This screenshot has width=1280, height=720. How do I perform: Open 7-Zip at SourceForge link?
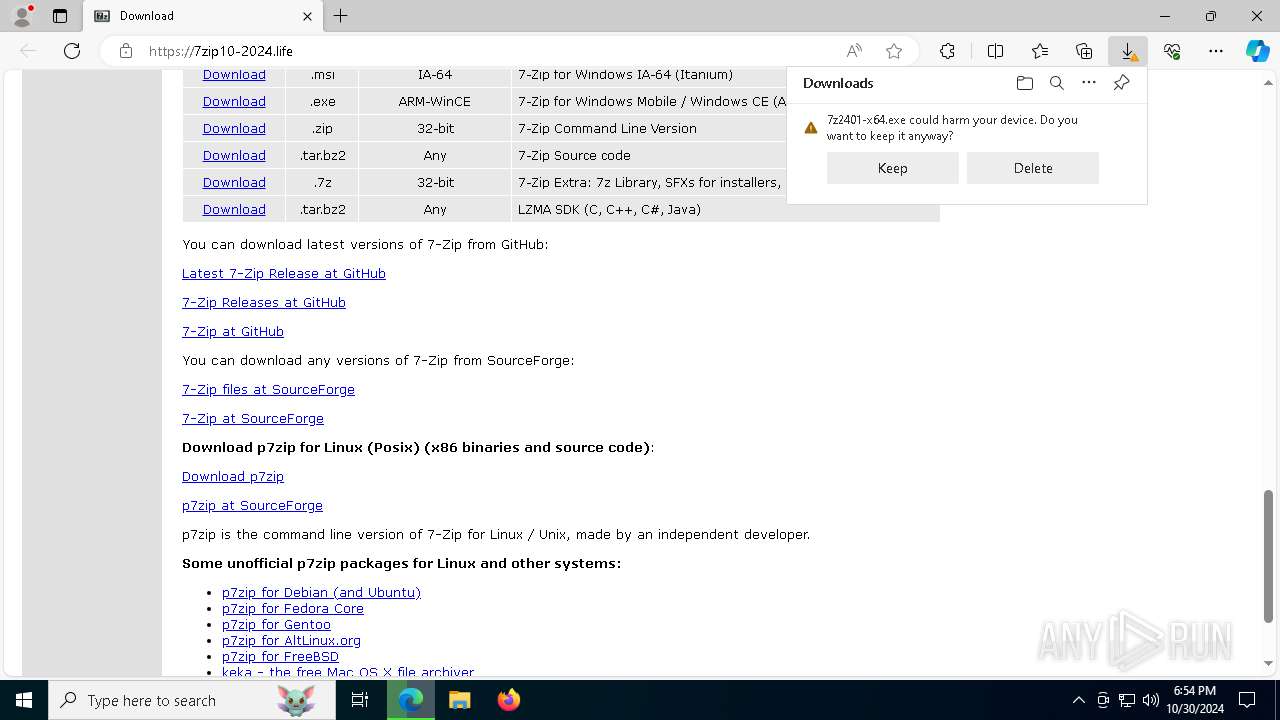(253, 419)
